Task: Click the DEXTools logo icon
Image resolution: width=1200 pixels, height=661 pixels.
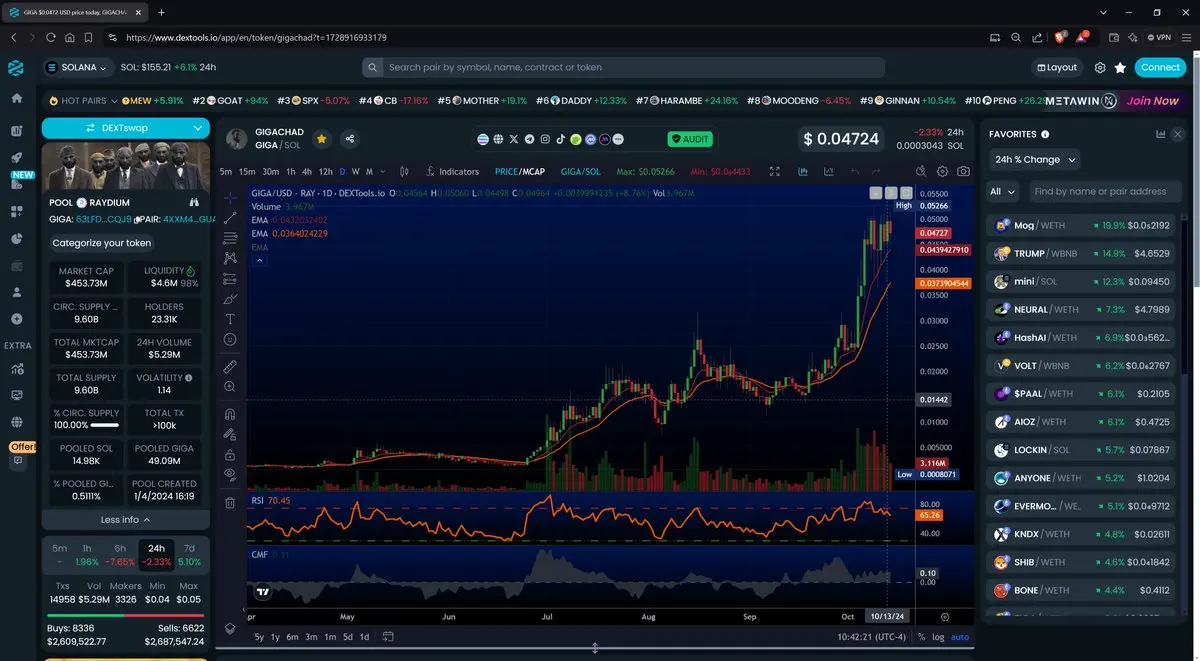Action: coord(16,67)
